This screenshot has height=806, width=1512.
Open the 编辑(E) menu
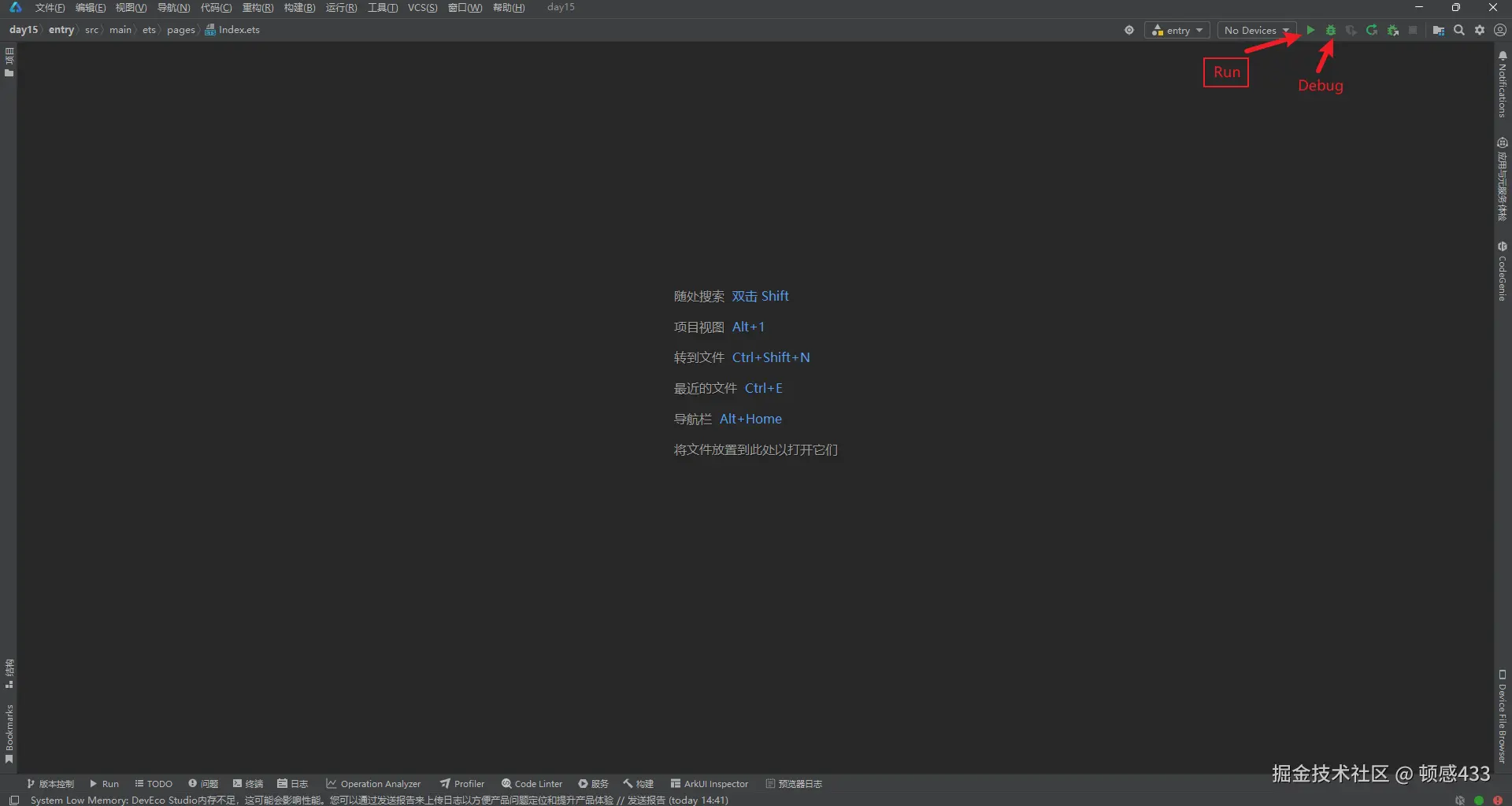point(91,8)
